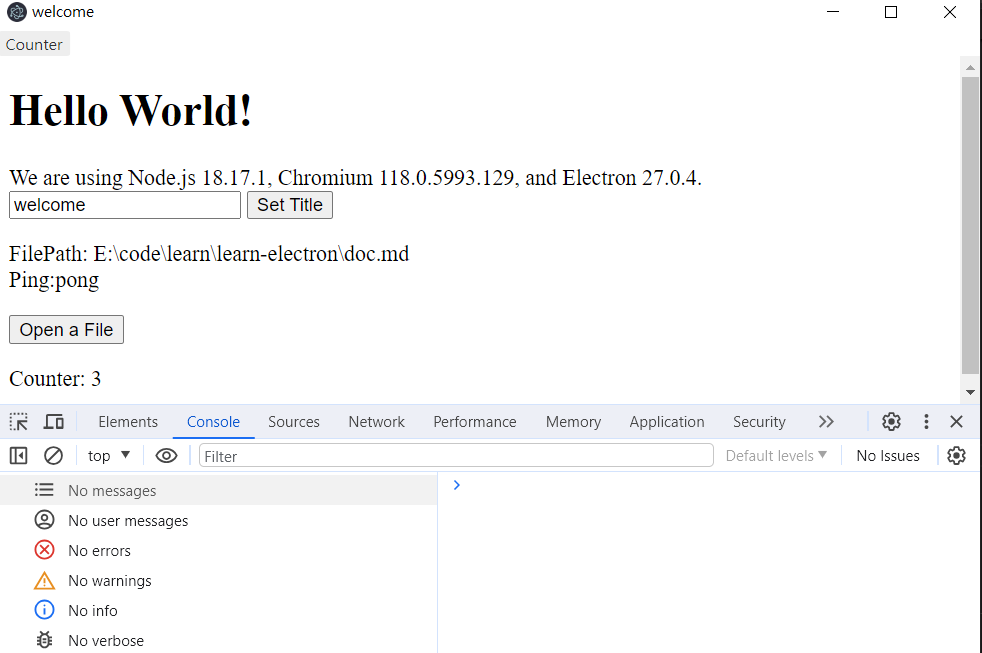Switch to the Sources tab
This screenshot has width=982, height=653.
[294, 421]
